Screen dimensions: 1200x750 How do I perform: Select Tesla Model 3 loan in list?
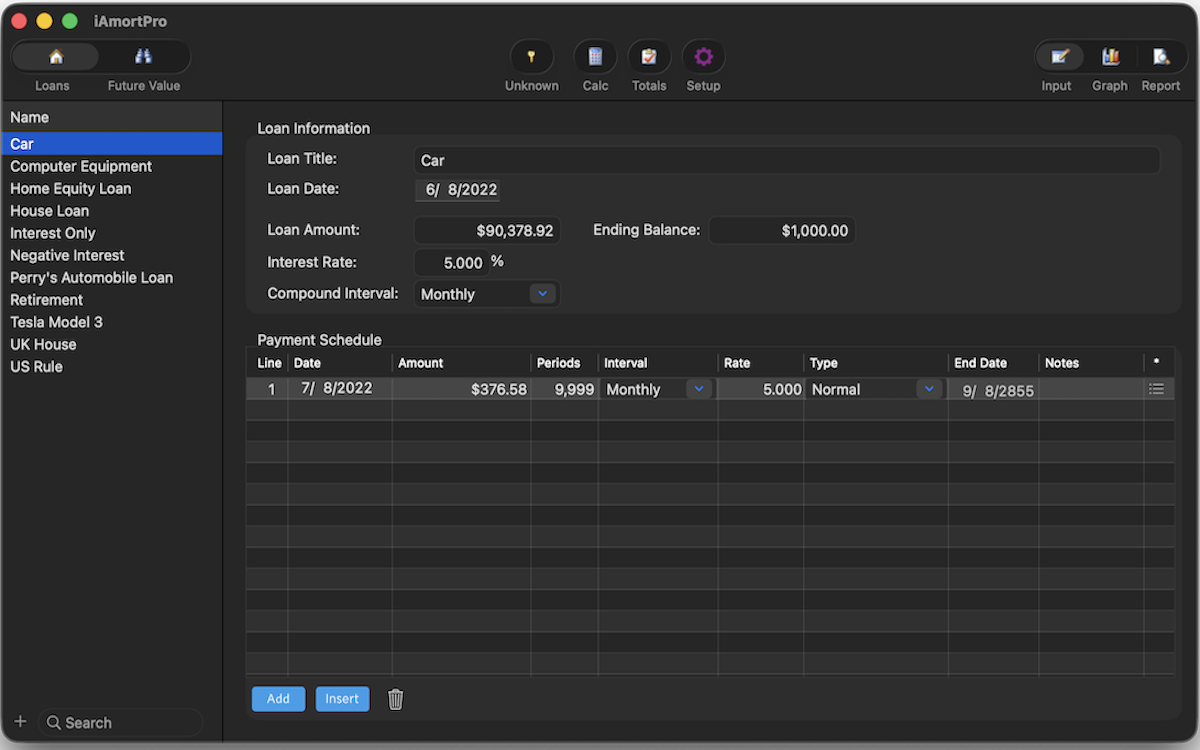[x=57, y=322]
